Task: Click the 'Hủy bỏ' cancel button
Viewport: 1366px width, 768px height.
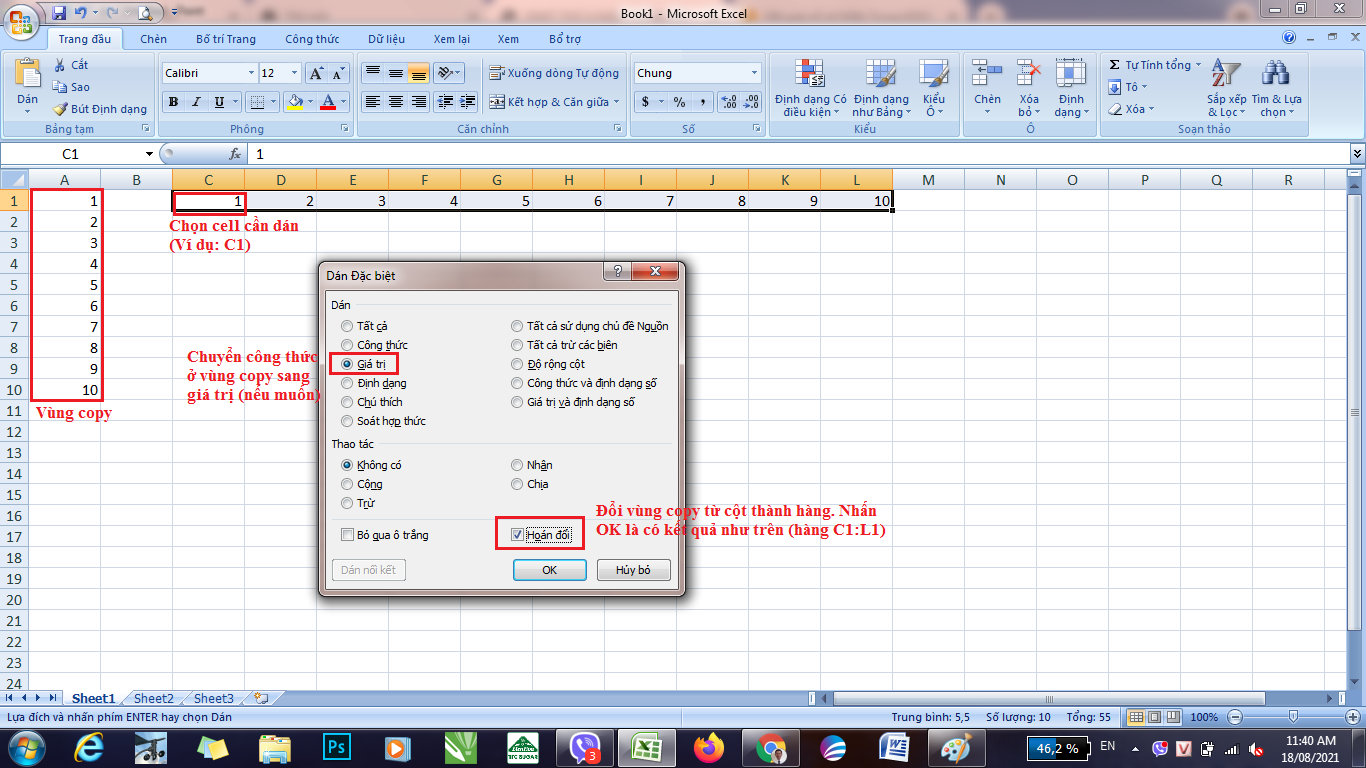Action: pyautogui.click(x=633, y=570)
